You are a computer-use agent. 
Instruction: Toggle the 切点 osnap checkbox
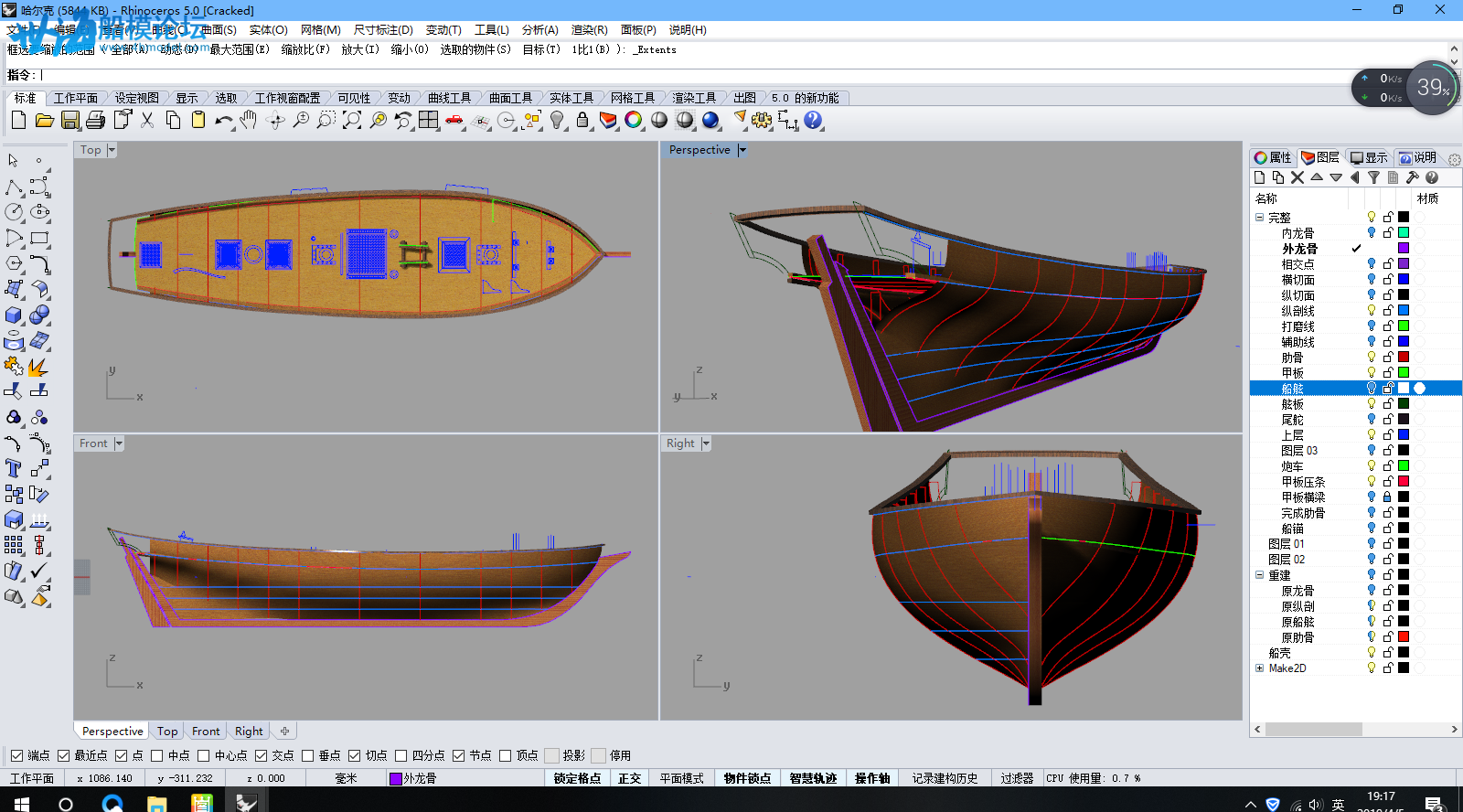354,755
